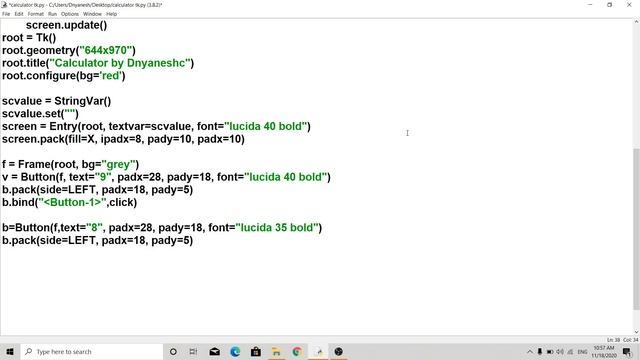Viewport: 640px width, 360px height.
Task: Click the "644x970" geometry string
Action: tap(106, 51)
